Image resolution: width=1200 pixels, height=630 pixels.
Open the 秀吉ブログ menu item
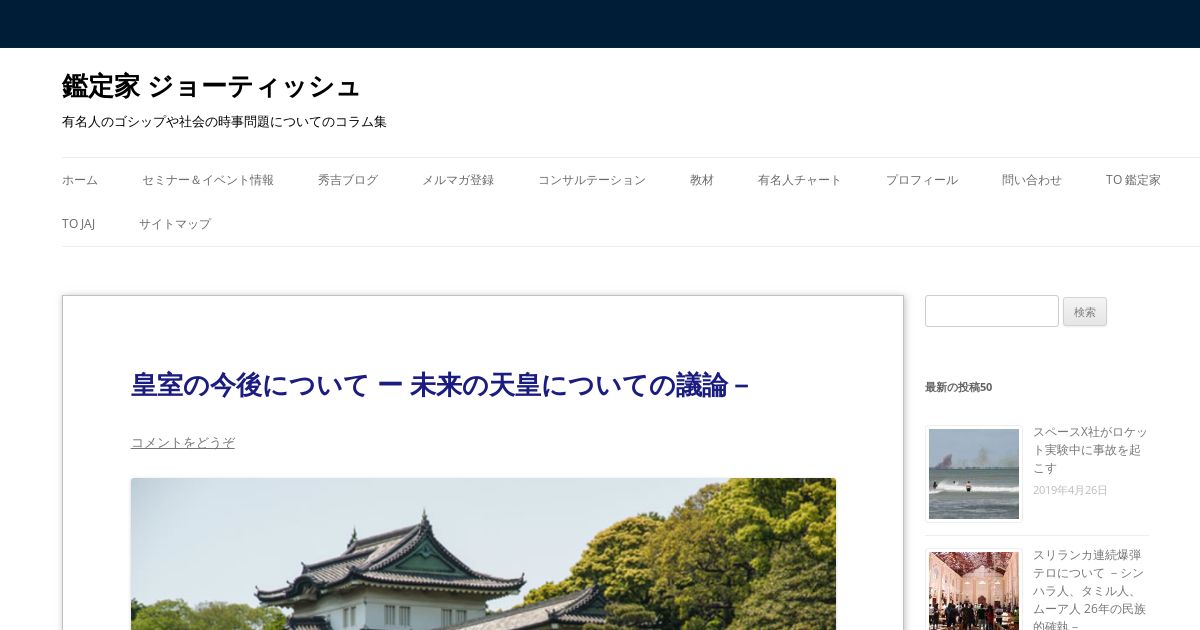click(348, 180)
